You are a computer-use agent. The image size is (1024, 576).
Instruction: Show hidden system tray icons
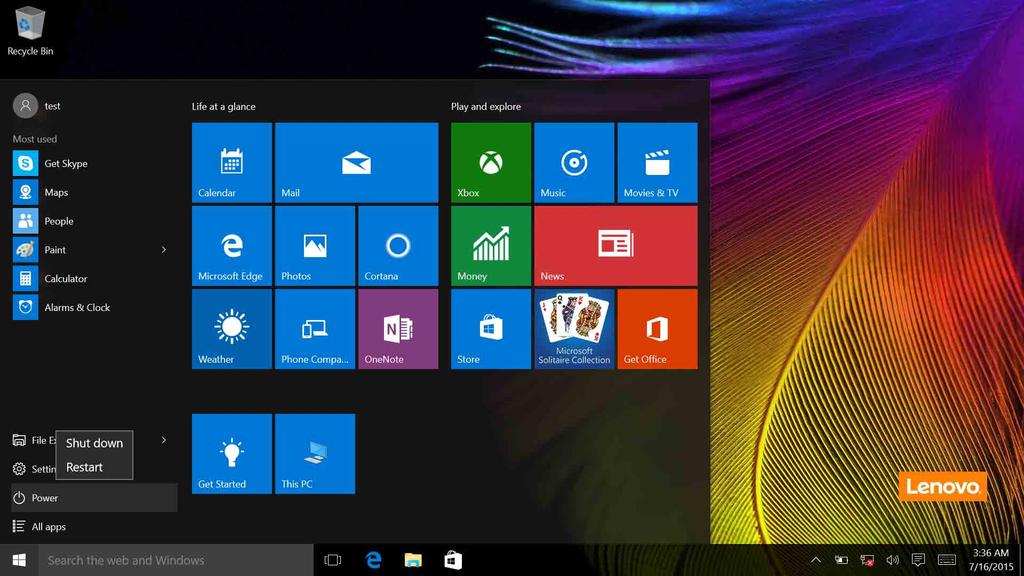coord(816,560)
